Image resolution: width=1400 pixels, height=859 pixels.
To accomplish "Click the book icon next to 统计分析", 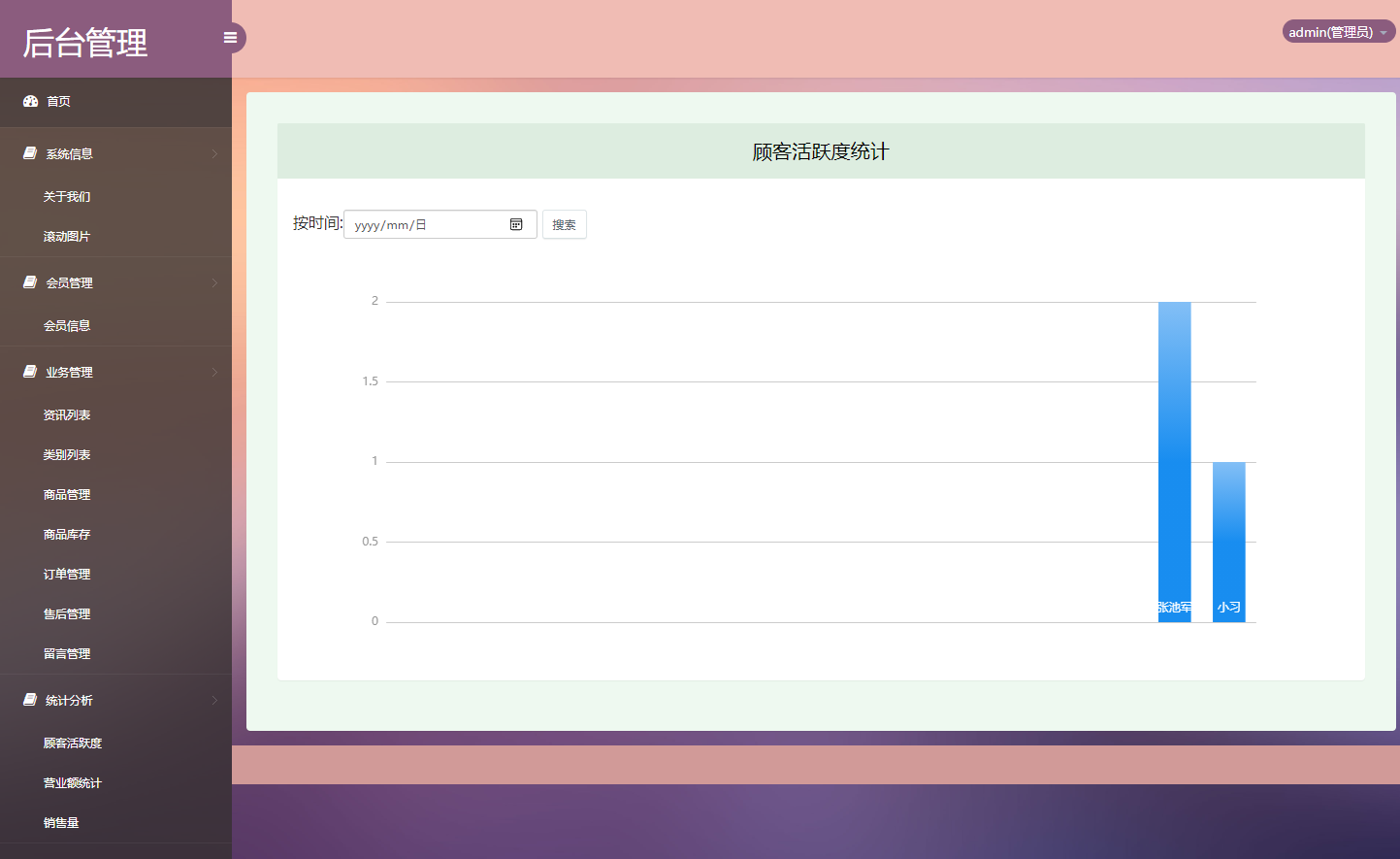I will [x=28, y=700].
